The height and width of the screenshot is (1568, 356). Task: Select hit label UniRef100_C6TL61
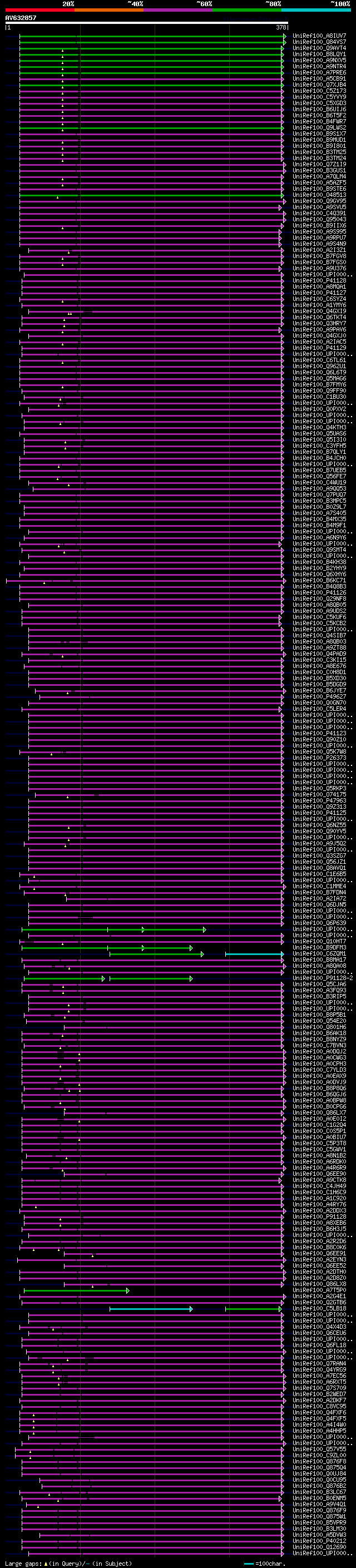pos(319,360)
